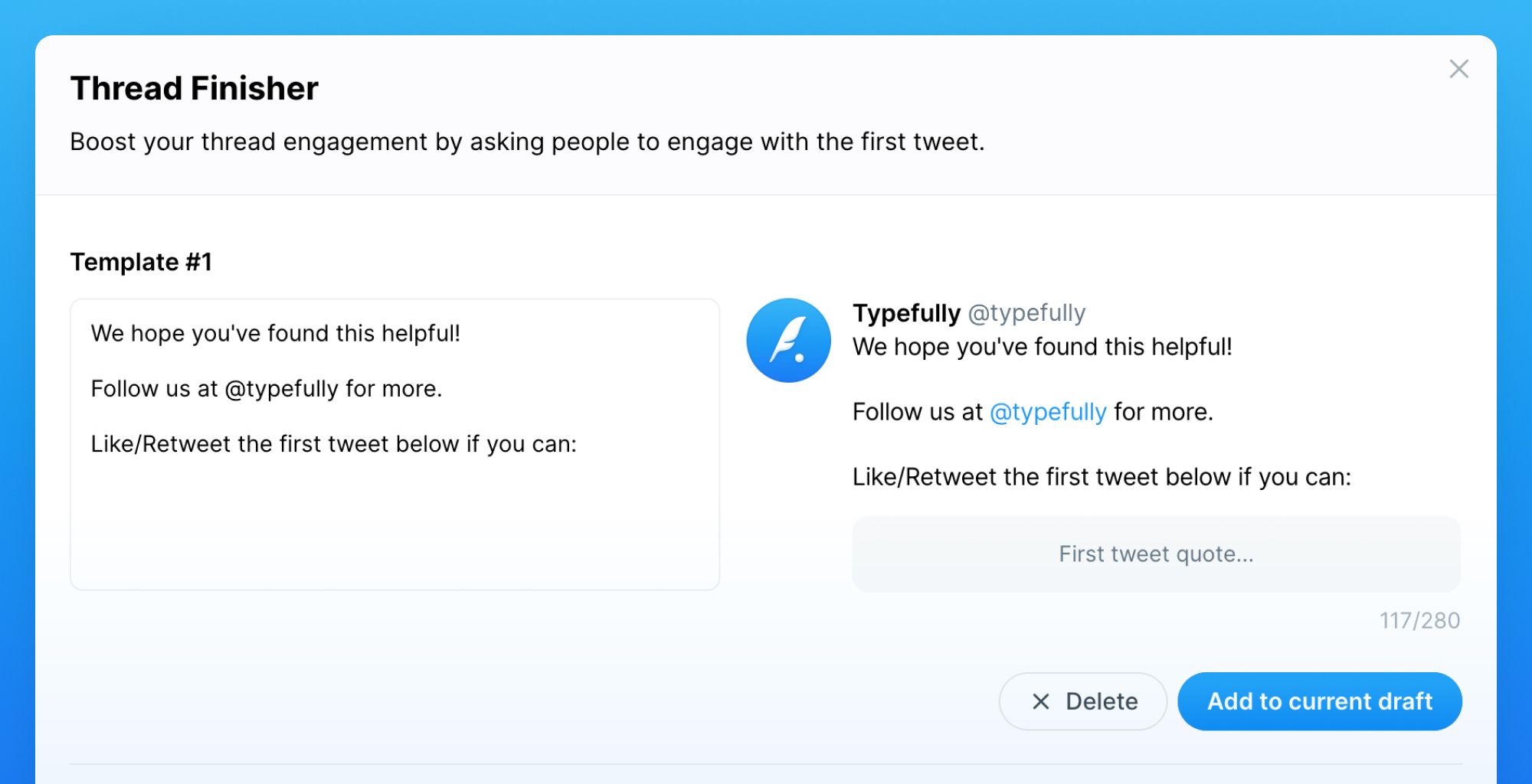This screenshot has height=784, width=1532.
Task: Click 'for more.' text in tweet preview
Action: click(1163, 412)
